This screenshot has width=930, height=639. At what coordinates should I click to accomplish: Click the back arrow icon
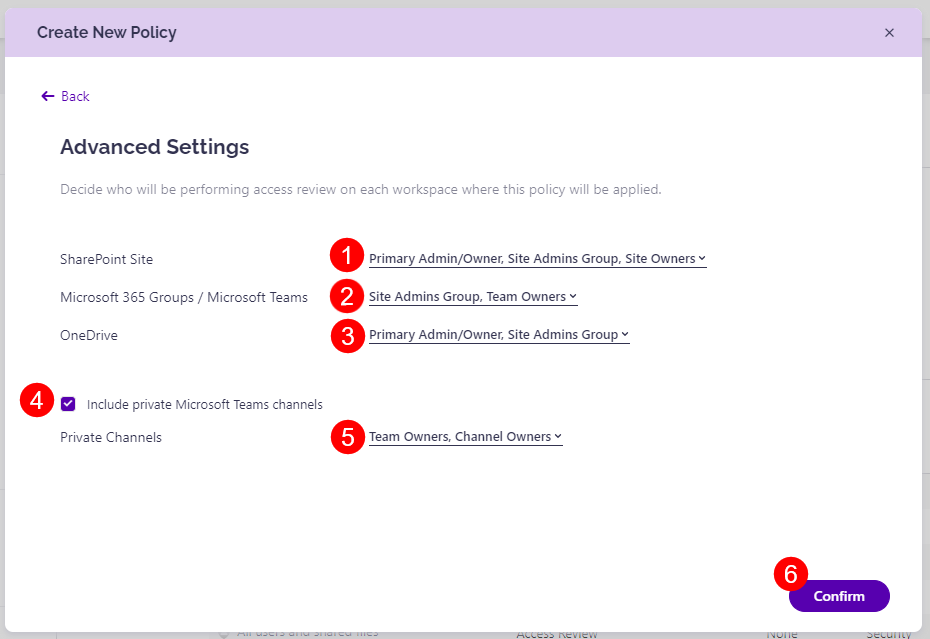[x=46, y=95]
